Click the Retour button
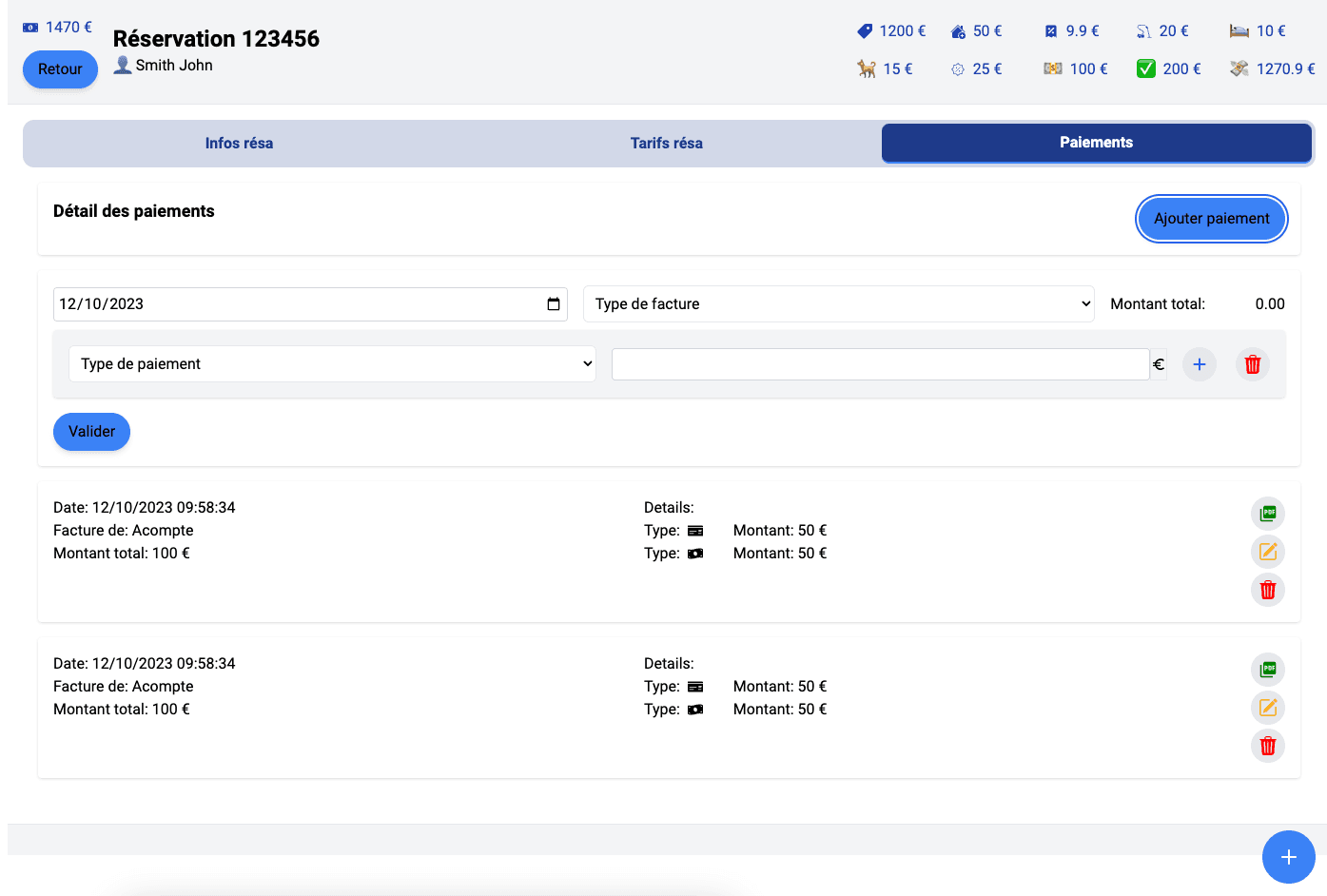 point(60,69)
